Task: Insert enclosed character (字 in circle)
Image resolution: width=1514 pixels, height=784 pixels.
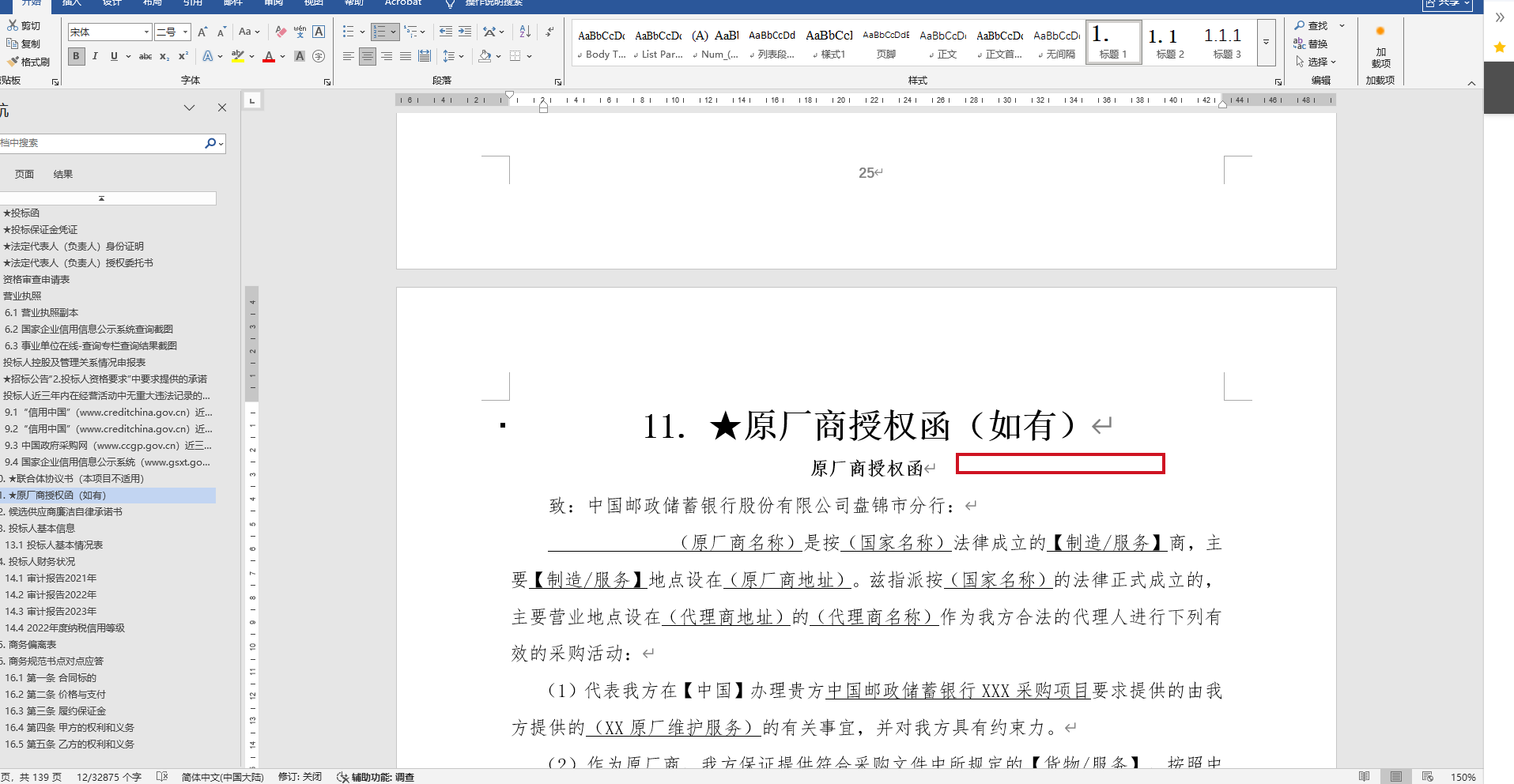Action: click(x=319, y=56)
